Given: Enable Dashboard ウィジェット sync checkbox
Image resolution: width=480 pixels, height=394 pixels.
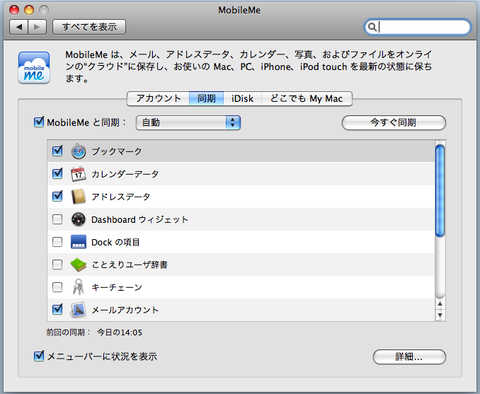Looking at the screenshot, I should pyautogui.click(x=57, y=219).
